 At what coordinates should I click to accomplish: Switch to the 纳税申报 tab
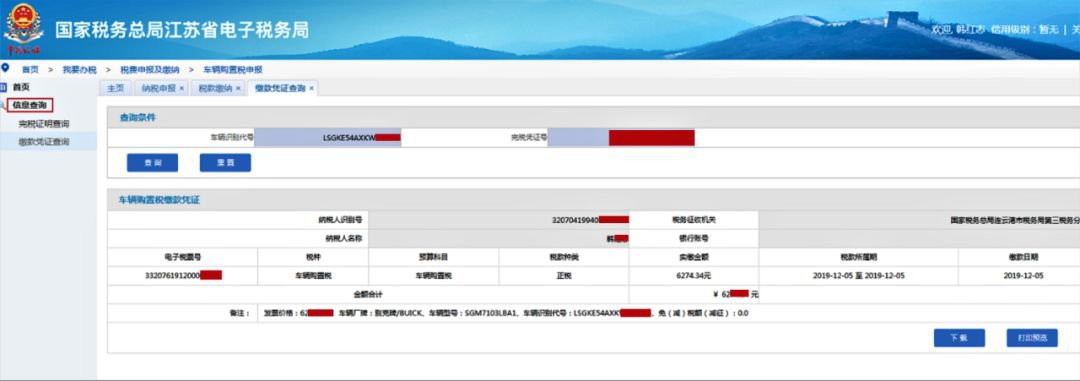tap(158, 88)
